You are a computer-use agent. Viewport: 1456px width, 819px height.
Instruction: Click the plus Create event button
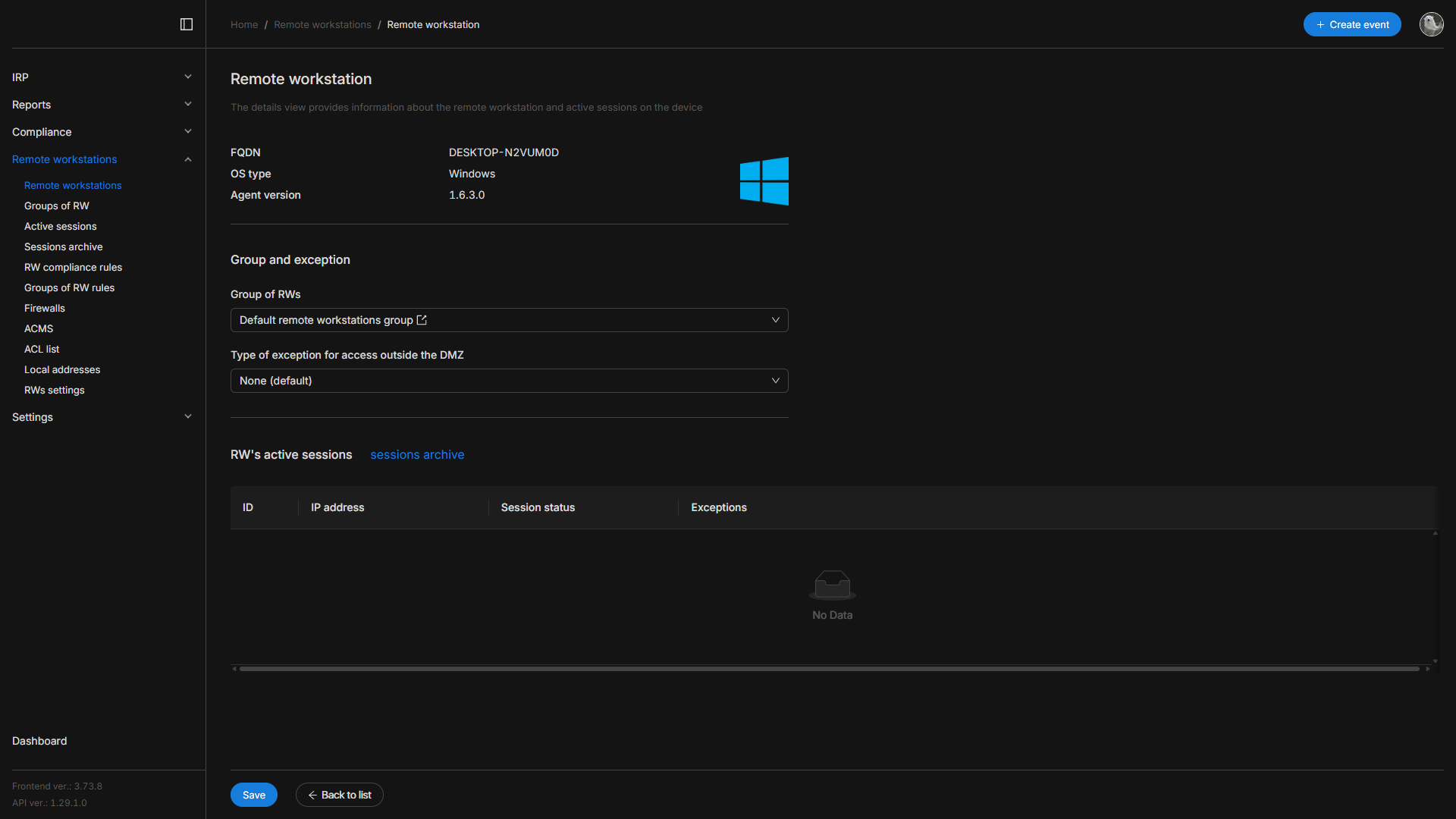point(1351,24)
